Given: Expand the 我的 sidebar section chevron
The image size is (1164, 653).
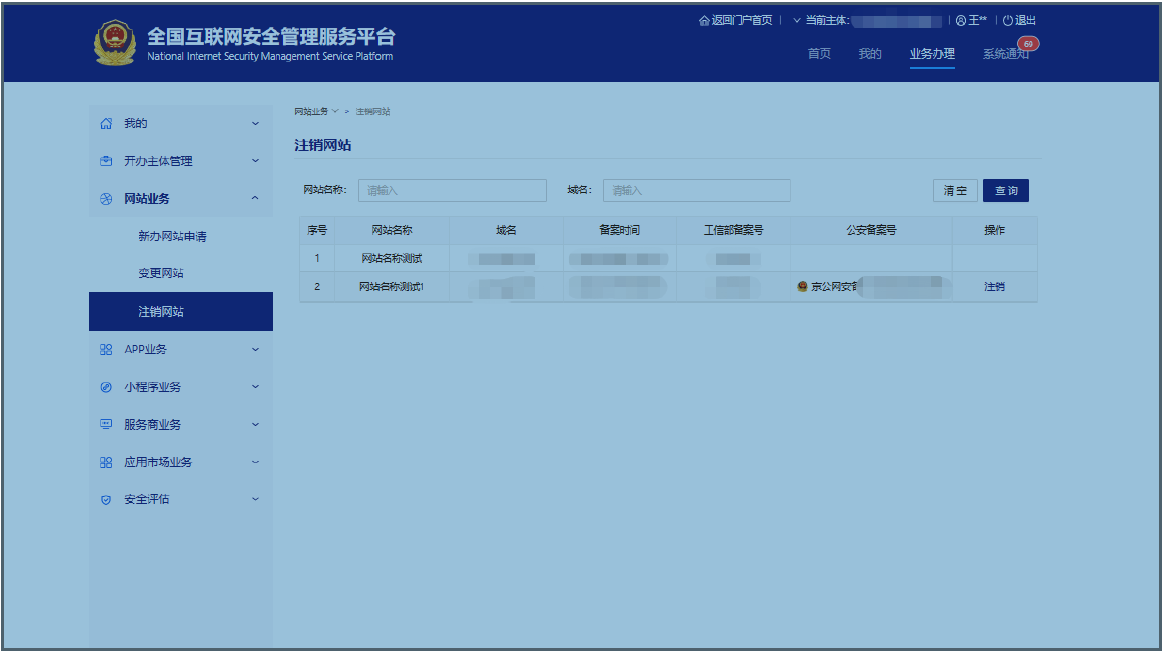Looking at the screenshot, I should [x=255, y=124].
